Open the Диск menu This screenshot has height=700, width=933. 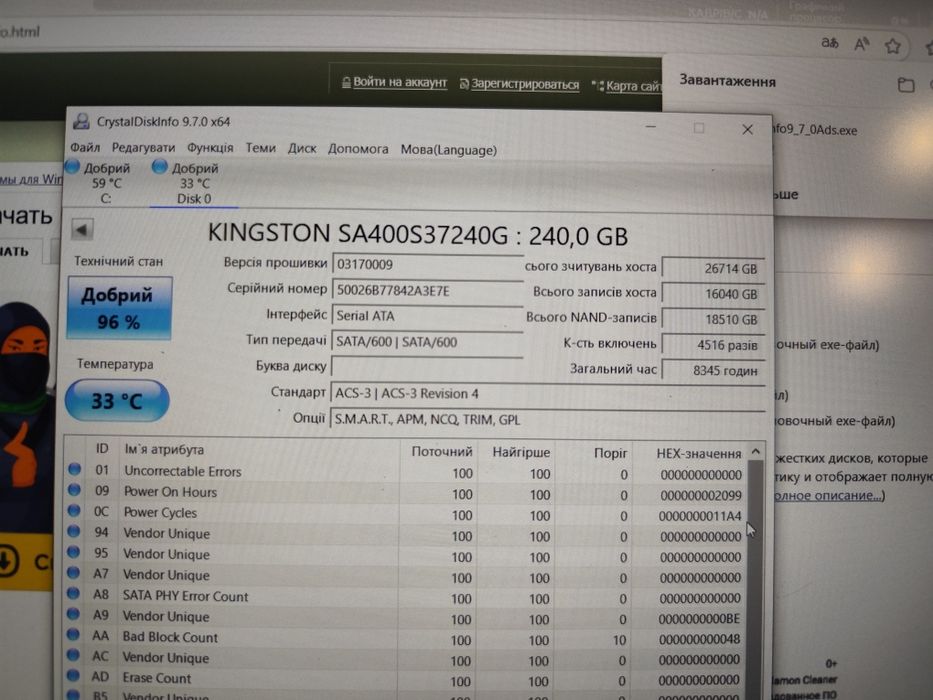click(302, 148)
